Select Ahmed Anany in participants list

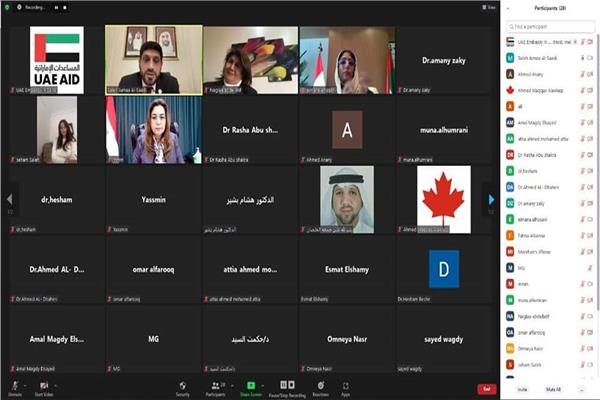click(550, 74)
